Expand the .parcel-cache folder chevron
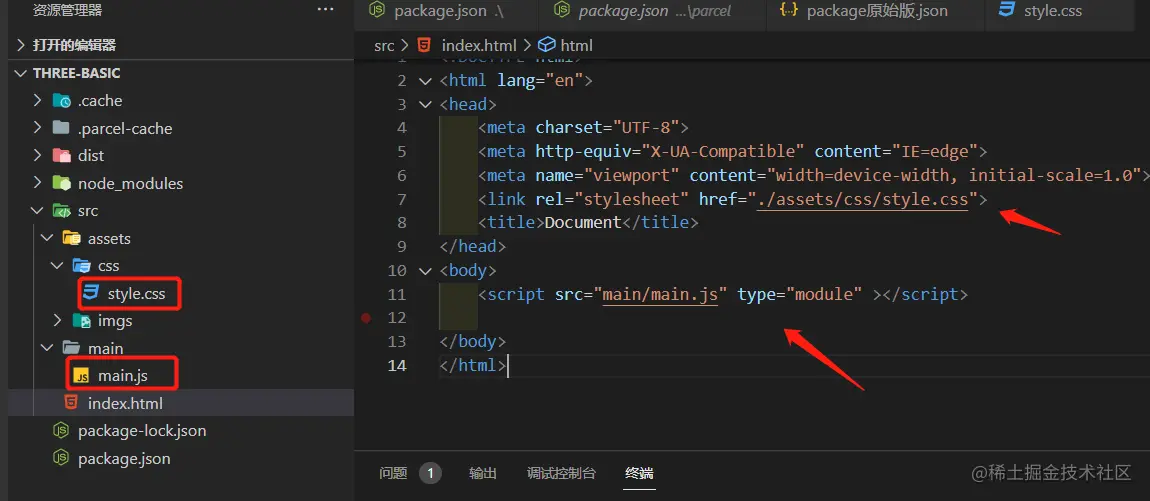 click(37, 128)
